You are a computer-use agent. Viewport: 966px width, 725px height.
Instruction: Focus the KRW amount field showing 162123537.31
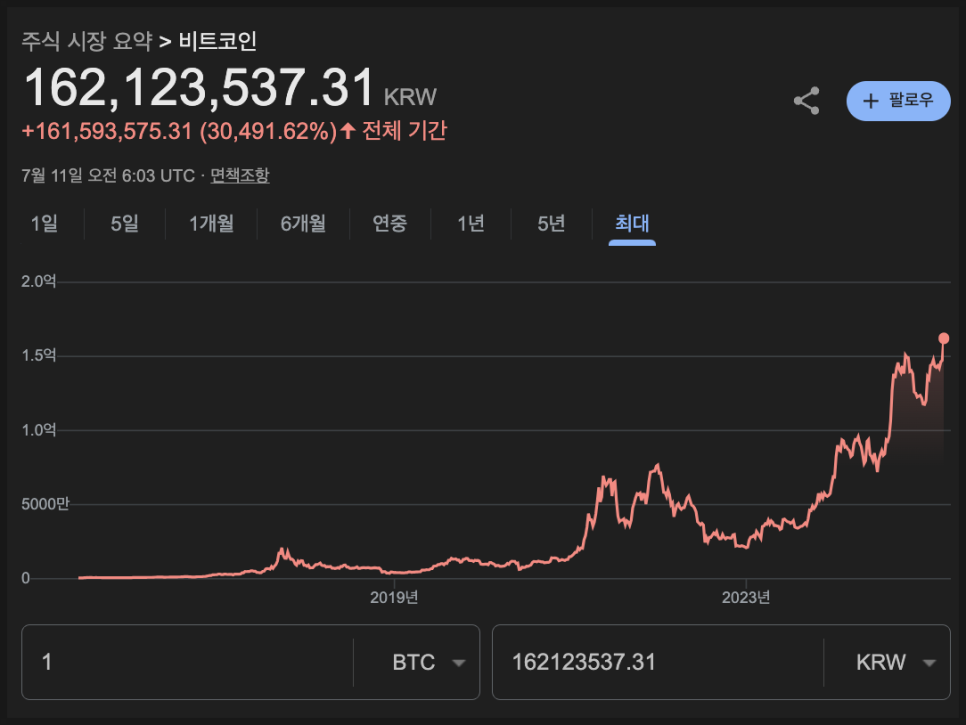click(655, 662)
